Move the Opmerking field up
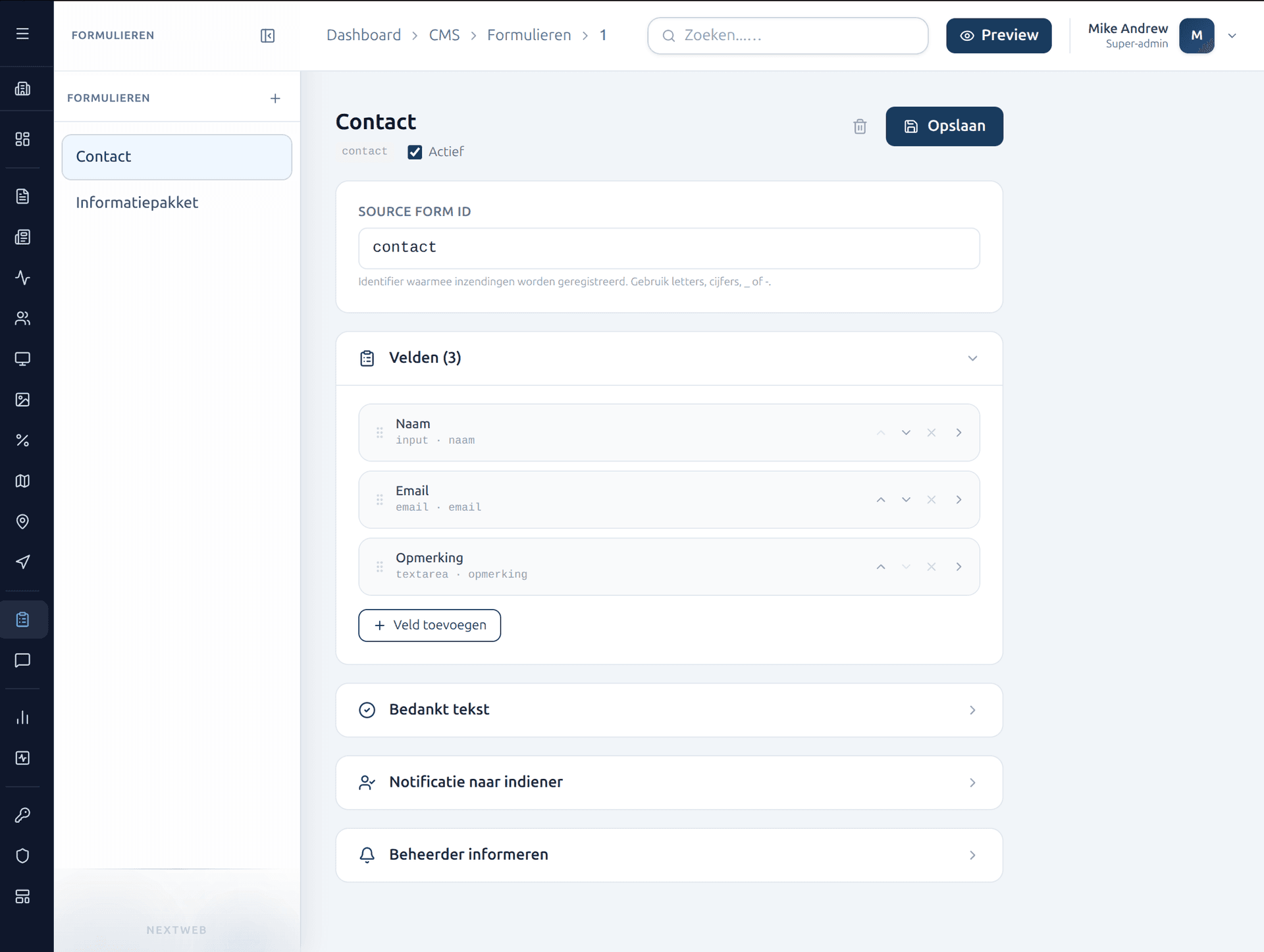 pos(881,567)
